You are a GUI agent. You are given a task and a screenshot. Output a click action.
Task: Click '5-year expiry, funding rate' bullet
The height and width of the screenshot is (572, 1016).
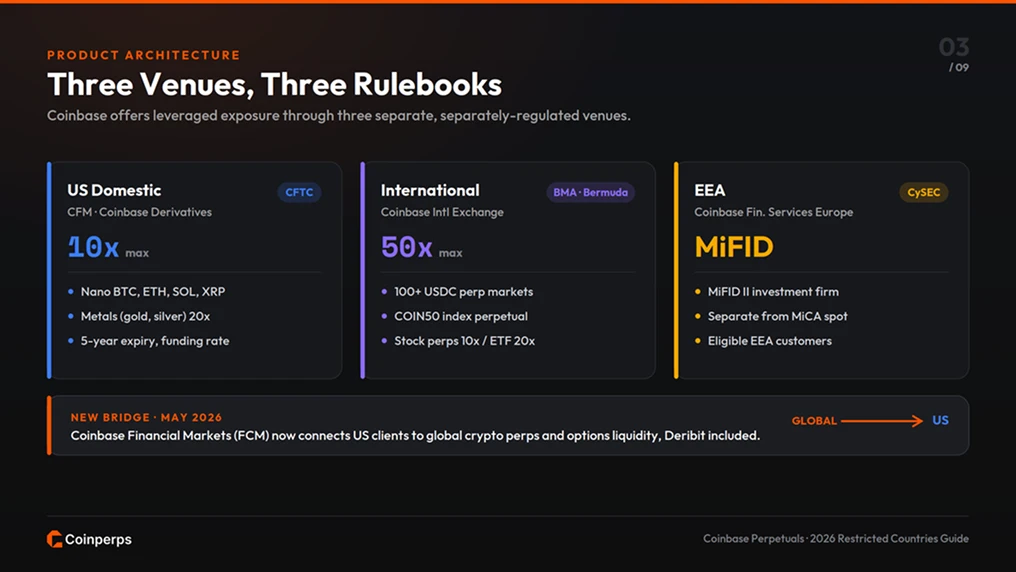(155, 341)
